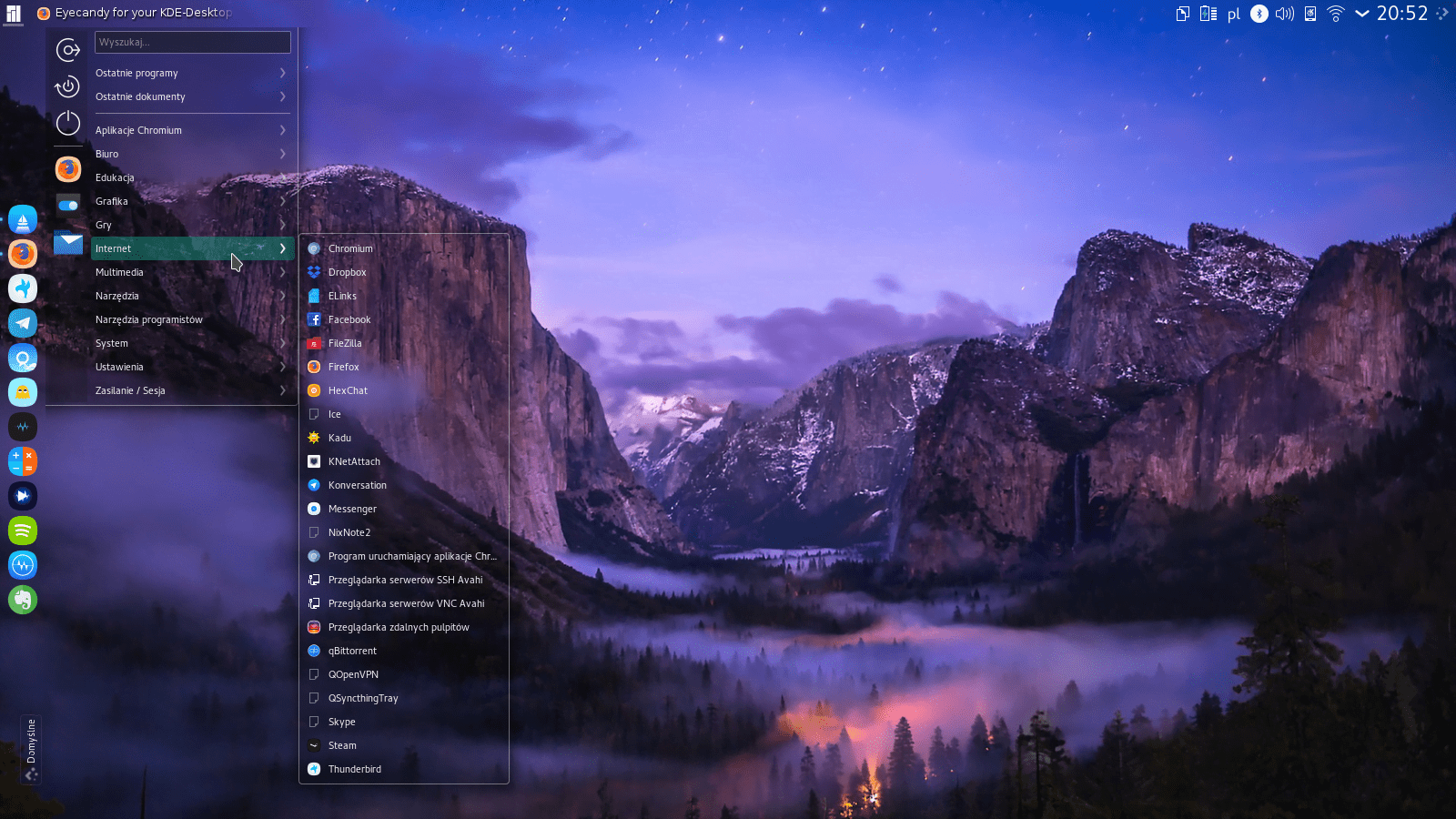Click the clipboard icon in the system tray
Viewport: 1456px width, 819px height.
tap(1181, 14)
